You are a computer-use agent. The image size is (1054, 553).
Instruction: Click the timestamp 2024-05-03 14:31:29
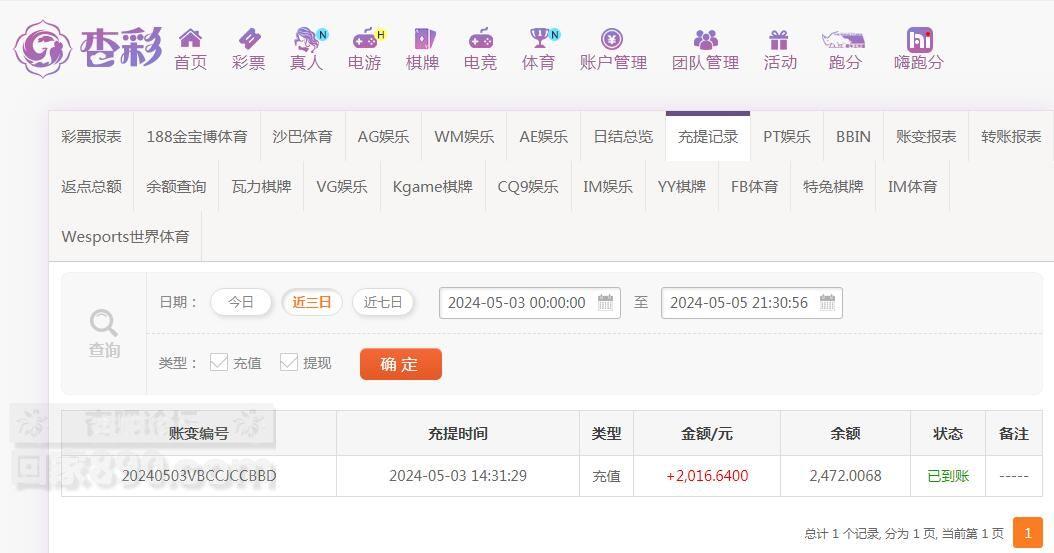[458, 476]
